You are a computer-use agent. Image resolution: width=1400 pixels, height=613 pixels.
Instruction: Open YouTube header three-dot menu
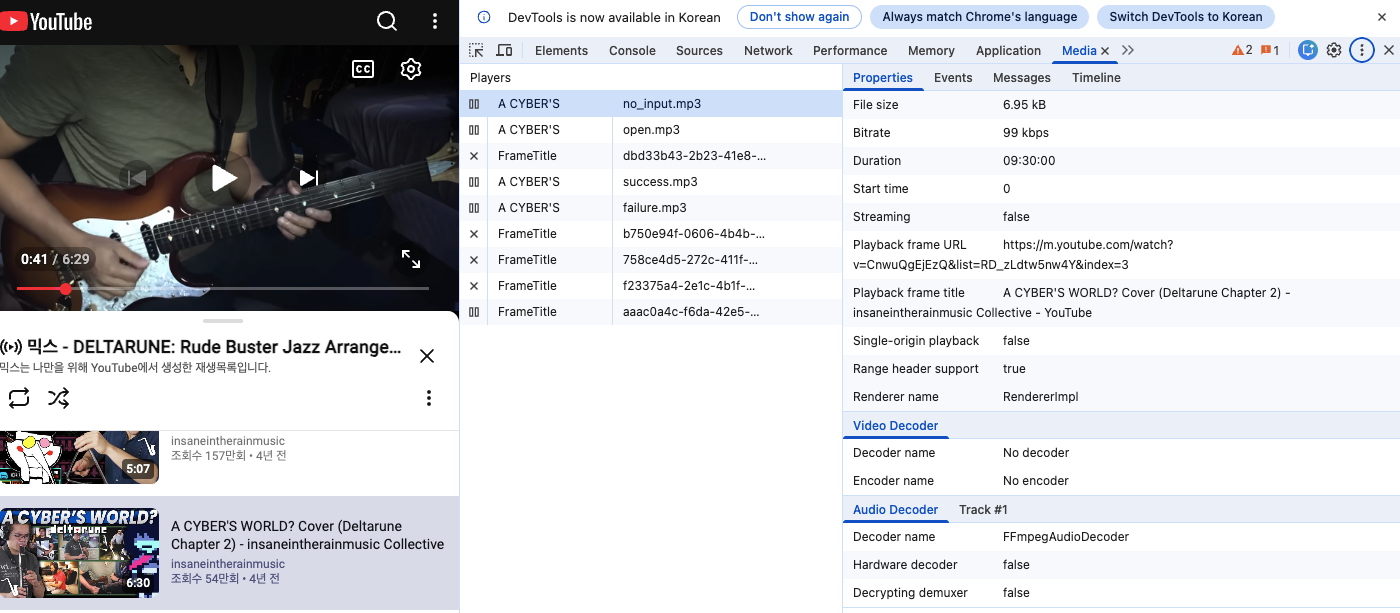point(434,21)
